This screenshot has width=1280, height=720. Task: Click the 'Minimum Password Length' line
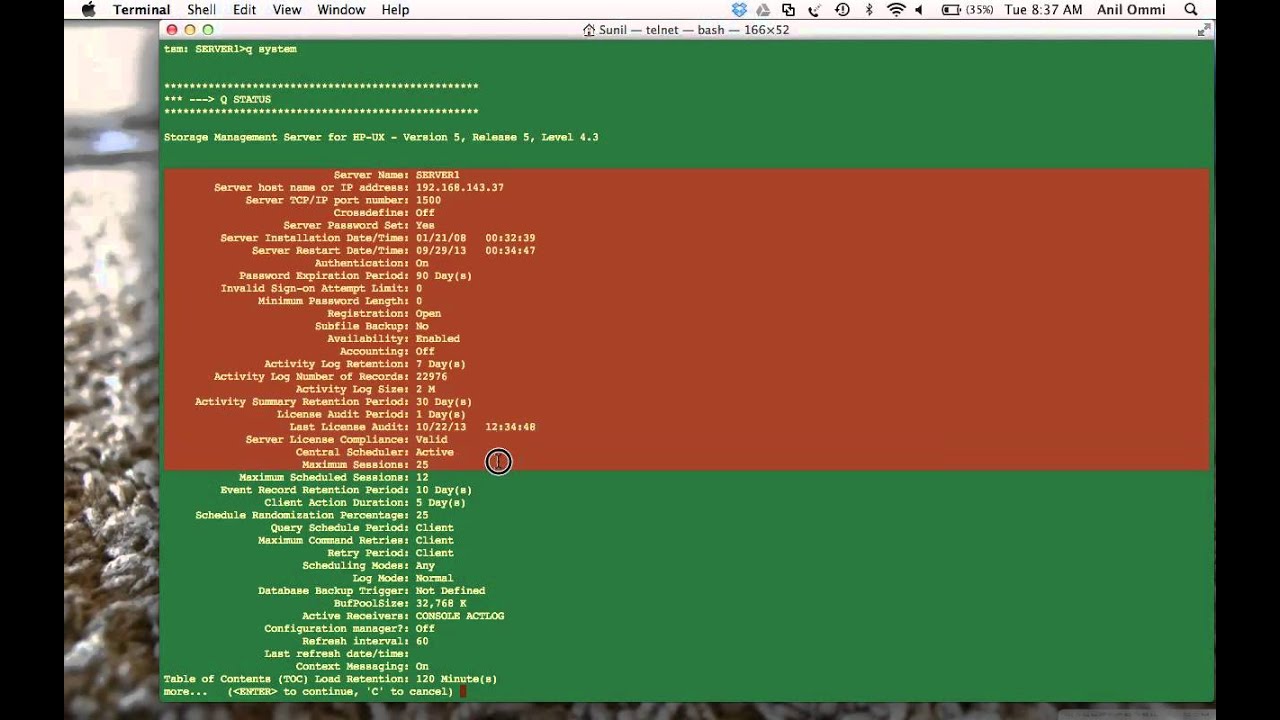tap(340, 301)
